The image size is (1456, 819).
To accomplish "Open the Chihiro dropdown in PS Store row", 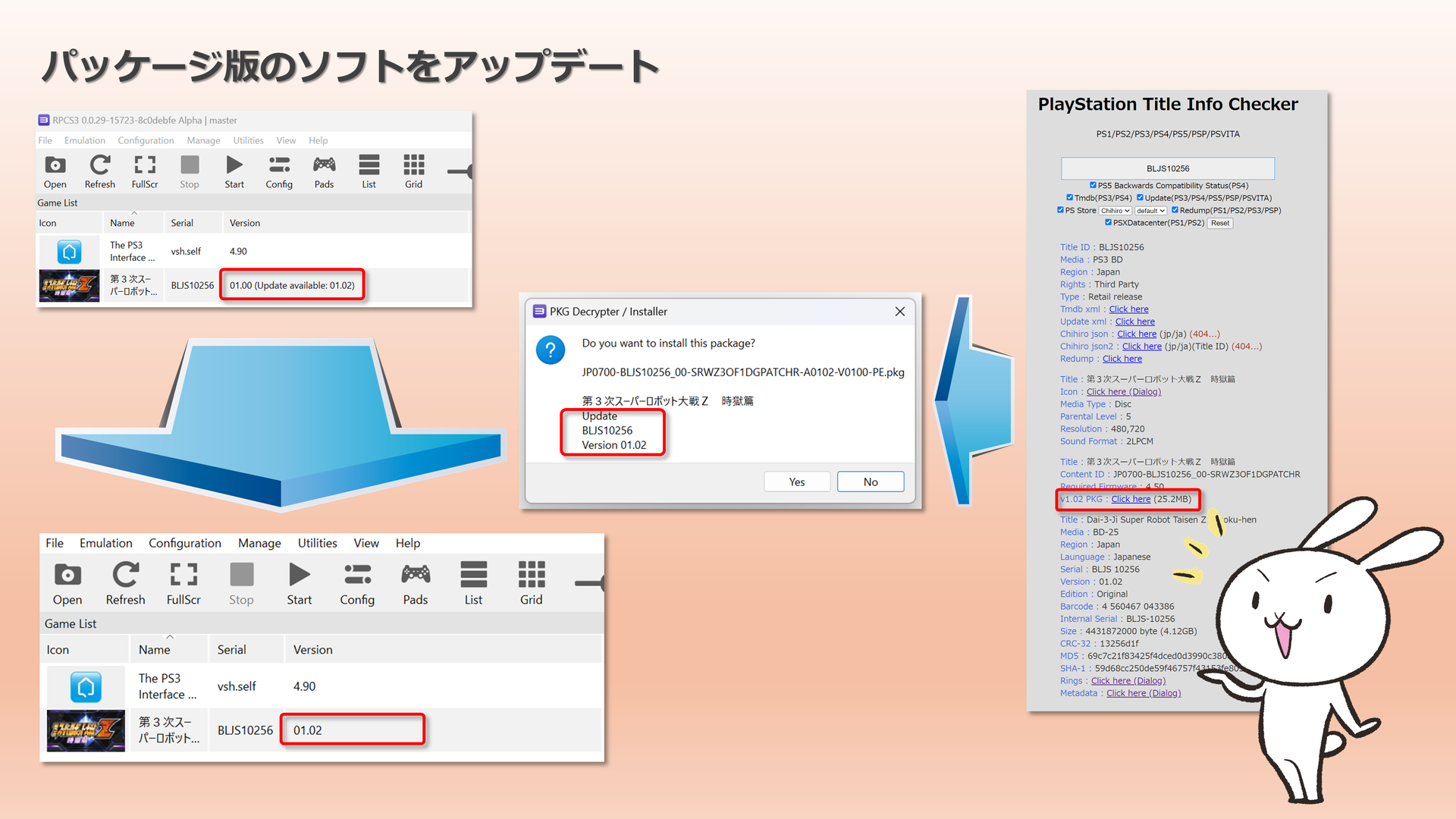I will [1115, 210].
